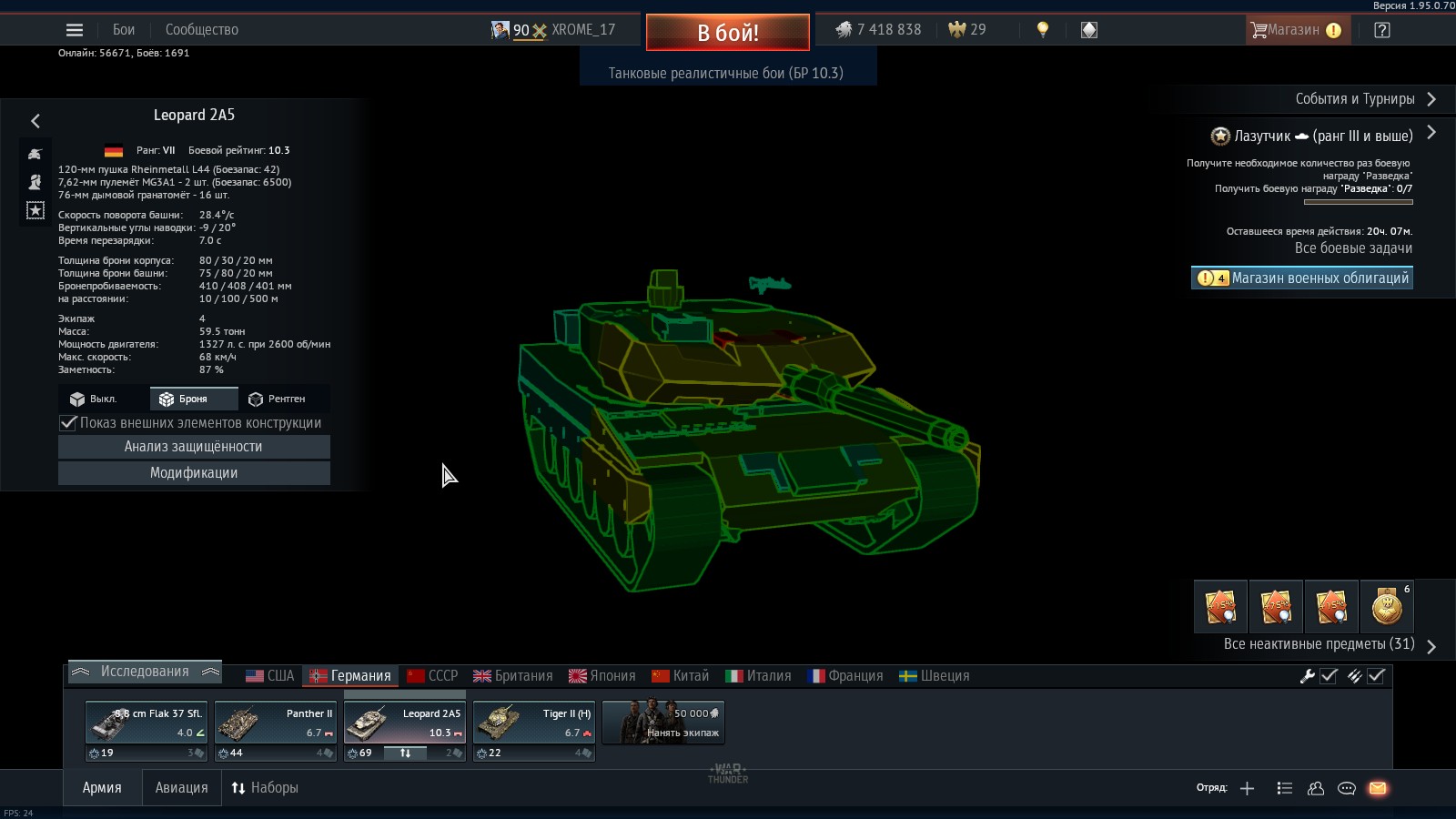
Task: Switch to Авиация tab
Action: tap(181, 788)
